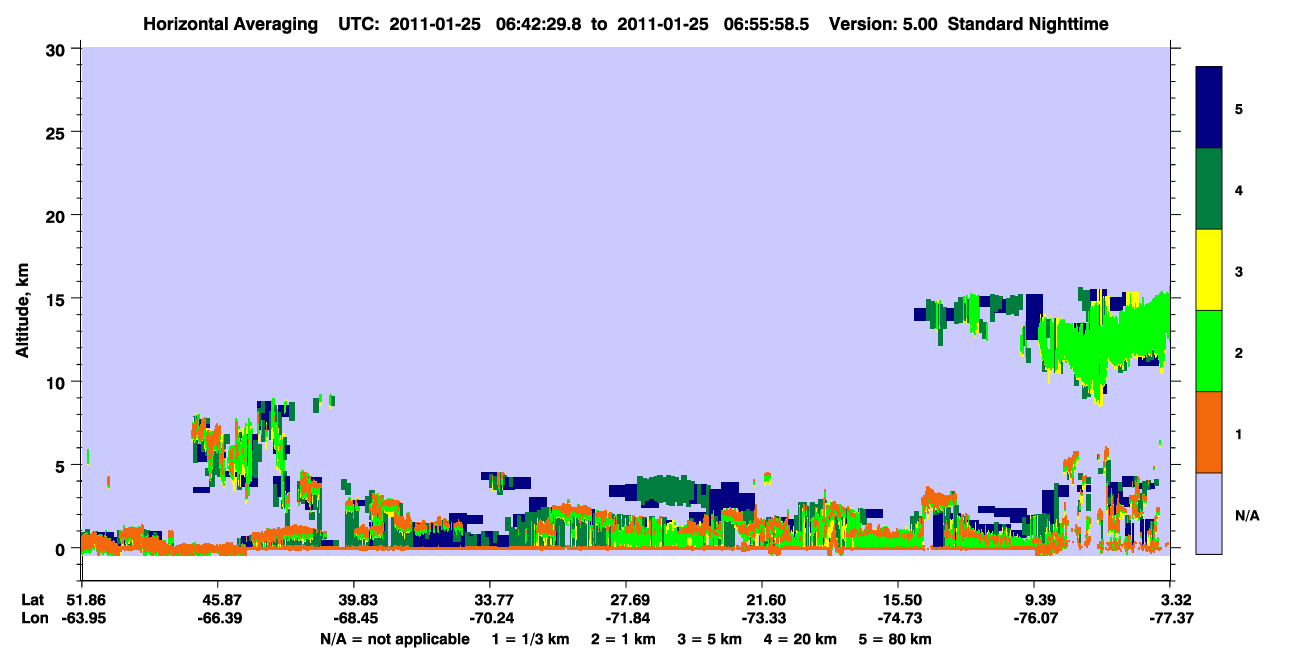Click the longitude value -77.37
Viewport: 1300px width, 667px height.
tap(1170, 619)
